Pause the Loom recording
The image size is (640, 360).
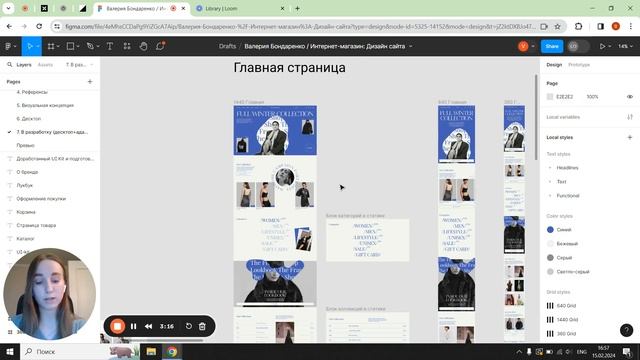pos(133,327)
